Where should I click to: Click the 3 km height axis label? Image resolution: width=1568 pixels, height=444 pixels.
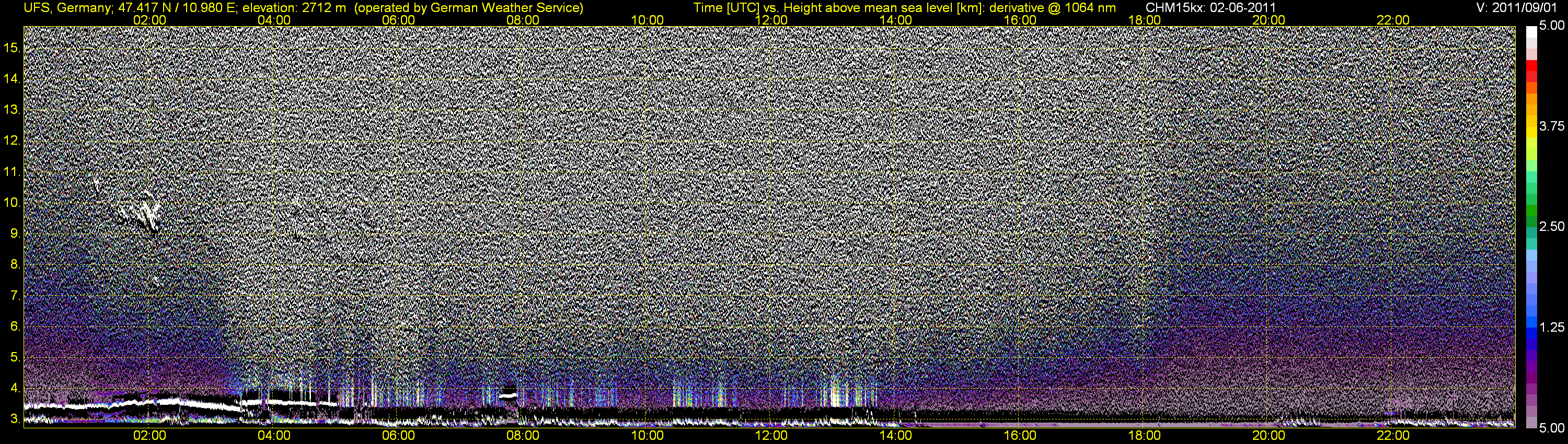(16, 419)
